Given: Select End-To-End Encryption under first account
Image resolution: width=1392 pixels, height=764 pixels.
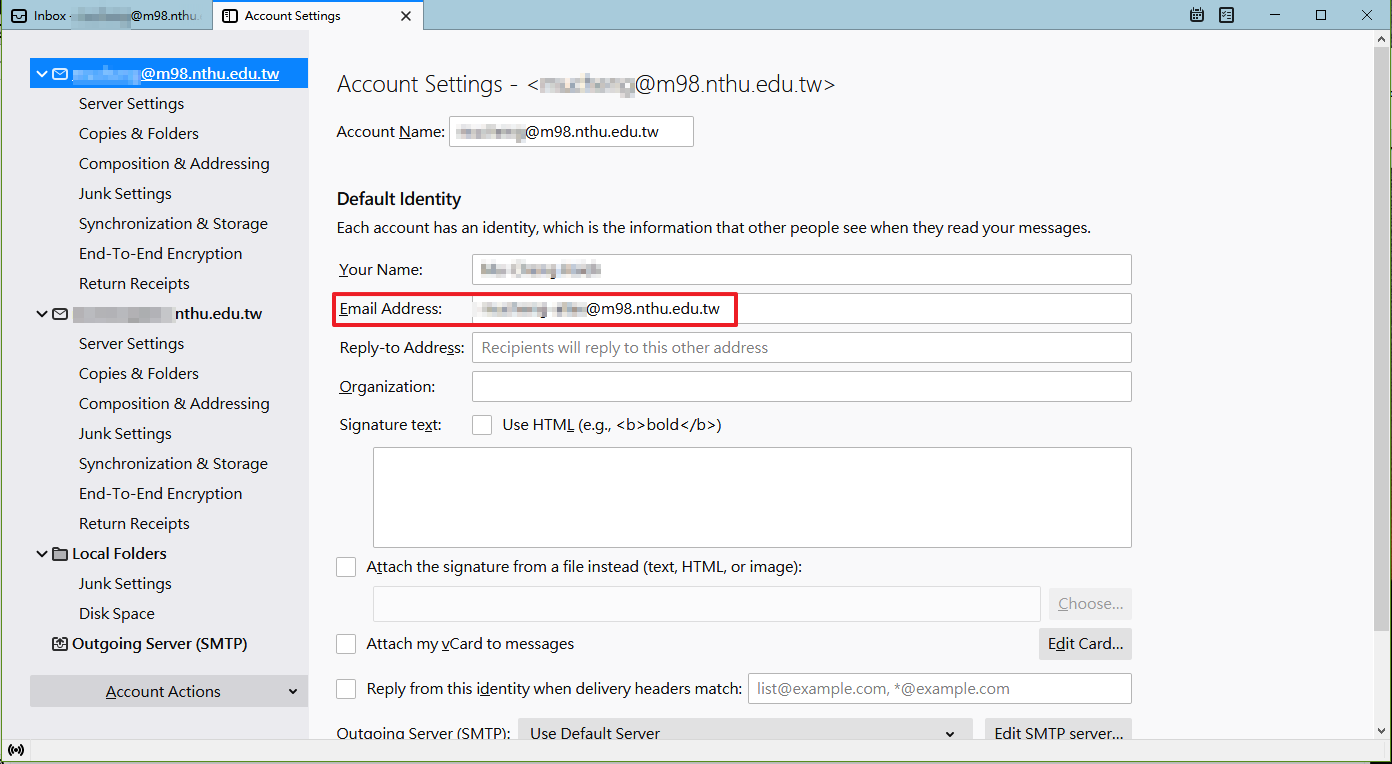Looking at the screenshot, I should 160,254.
